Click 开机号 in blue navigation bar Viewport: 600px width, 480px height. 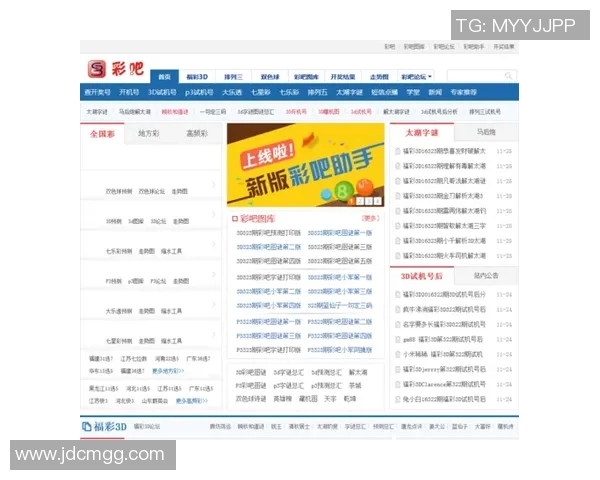click(x=129, y=92)
